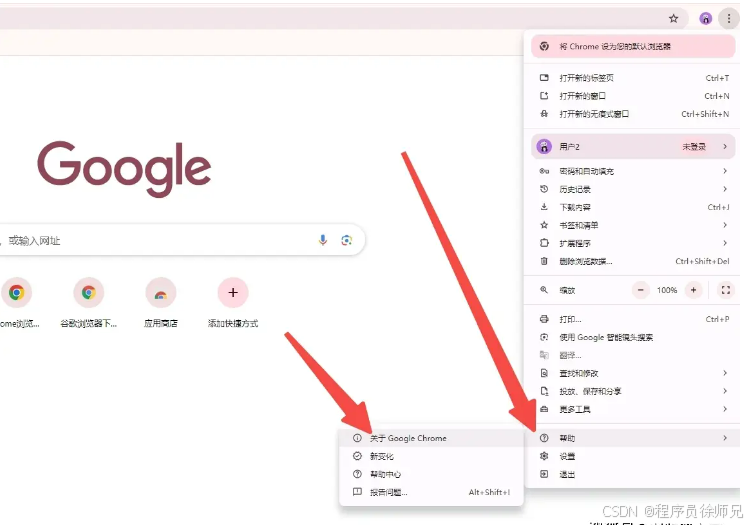This screenshot has height=525, width=751.
Task: Expand more tools submenu chevron
Action: tap(725, 409)
